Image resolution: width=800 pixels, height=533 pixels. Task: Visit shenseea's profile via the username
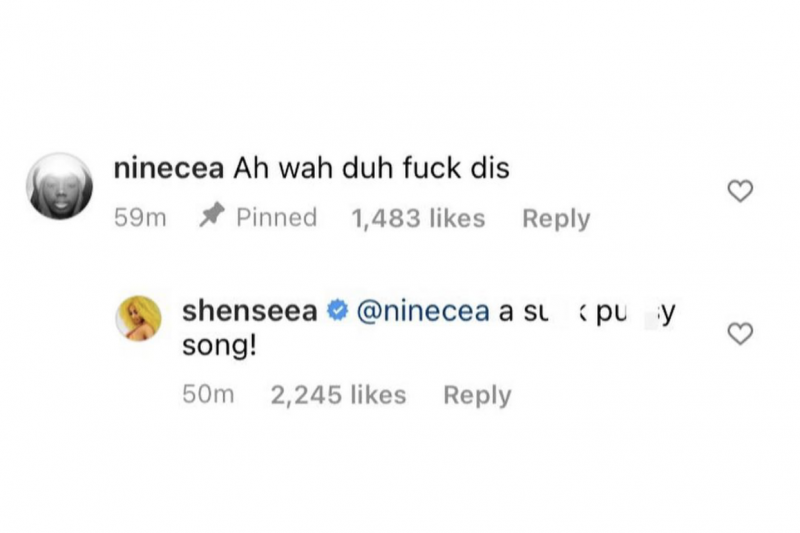tap(250, 312)
